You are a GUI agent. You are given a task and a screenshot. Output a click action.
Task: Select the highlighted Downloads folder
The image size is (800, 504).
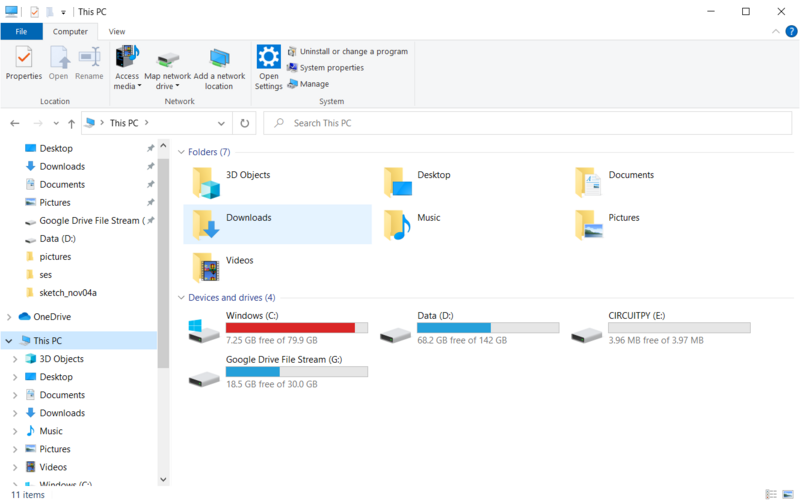(x=278, y=224)
